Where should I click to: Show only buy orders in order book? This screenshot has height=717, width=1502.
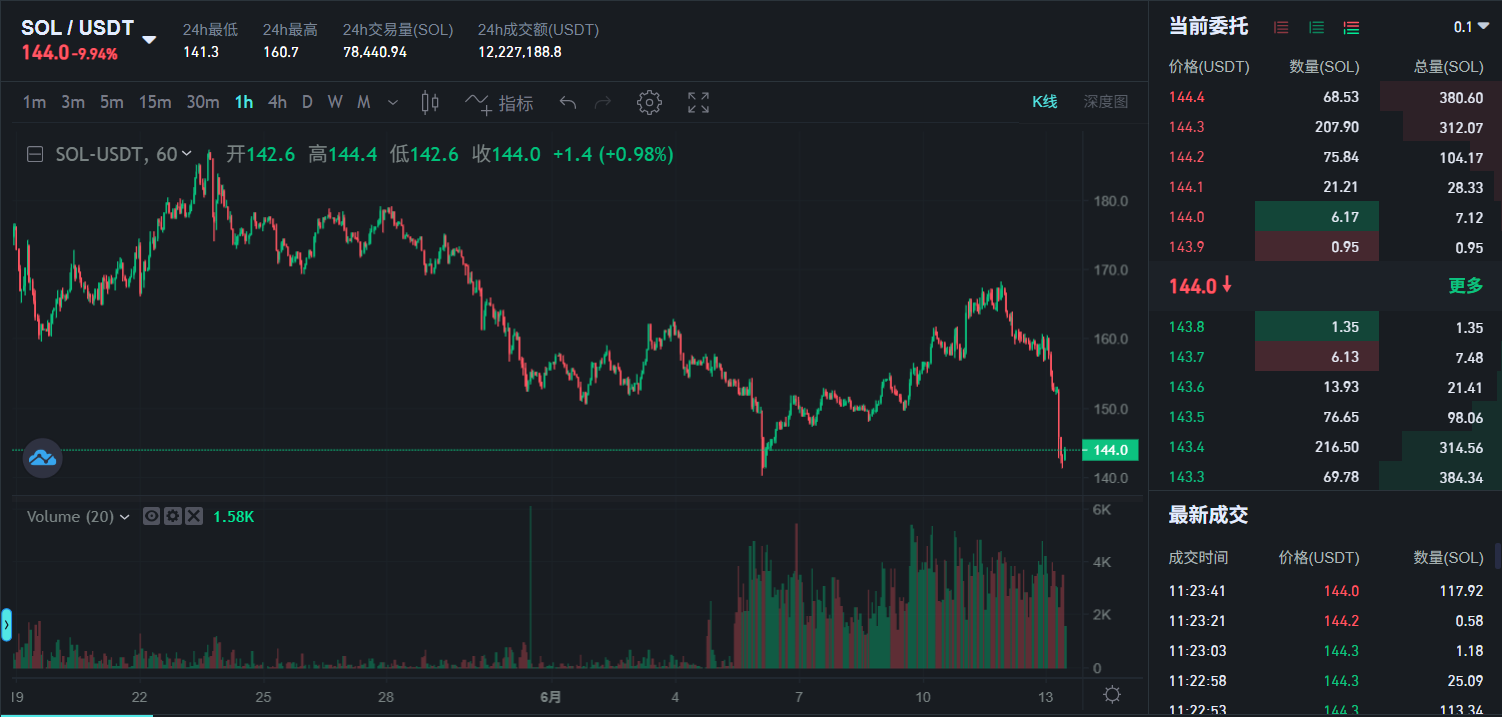1316,28
